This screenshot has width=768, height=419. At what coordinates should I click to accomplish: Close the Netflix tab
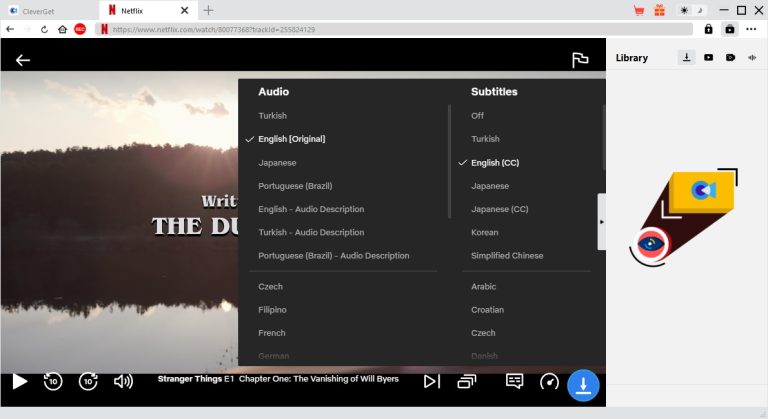pos(184,10)
